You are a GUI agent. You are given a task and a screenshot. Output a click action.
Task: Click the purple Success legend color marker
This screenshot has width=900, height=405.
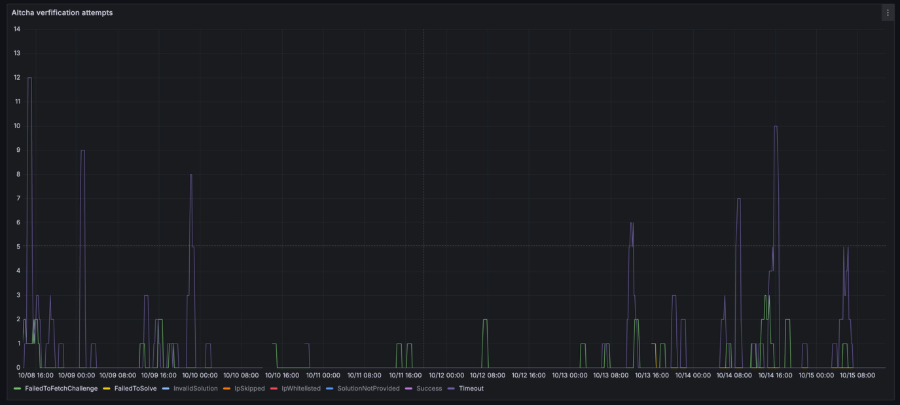(409, 388)
